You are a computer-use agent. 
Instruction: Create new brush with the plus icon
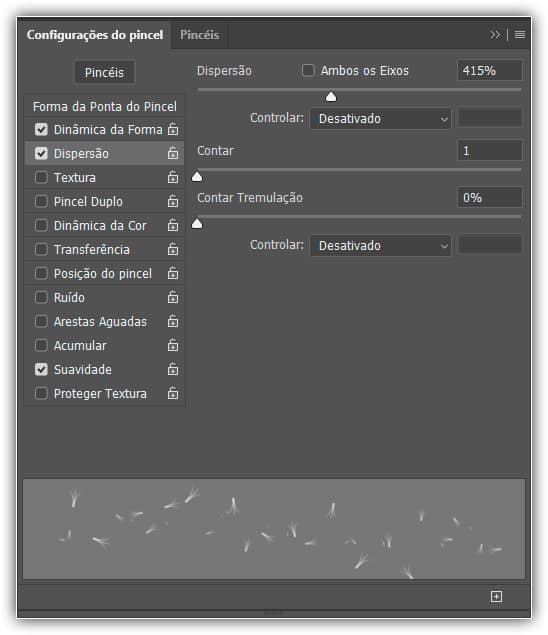(496, 597)
